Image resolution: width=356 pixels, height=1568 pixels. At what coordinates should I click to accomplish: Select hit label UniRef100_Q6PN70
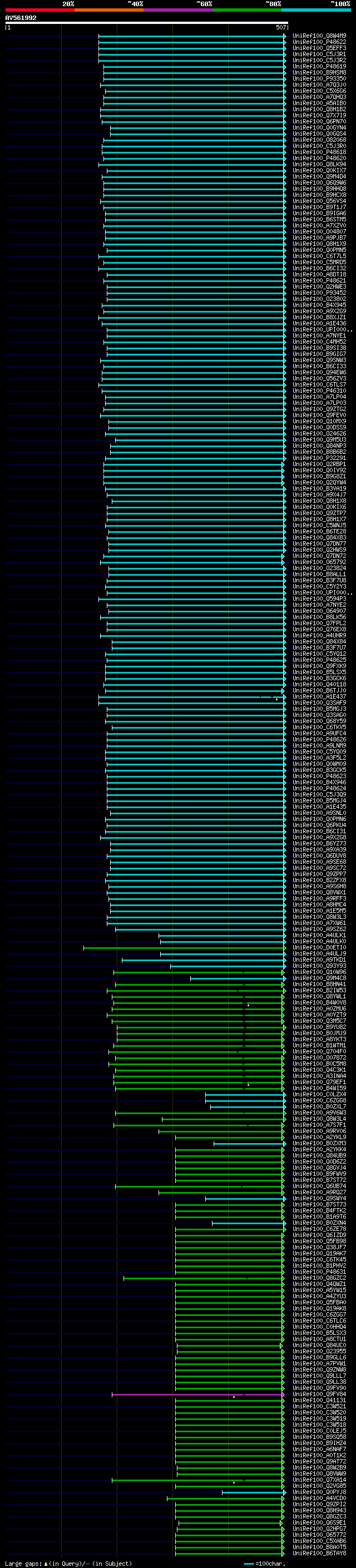tap(319, 122)
